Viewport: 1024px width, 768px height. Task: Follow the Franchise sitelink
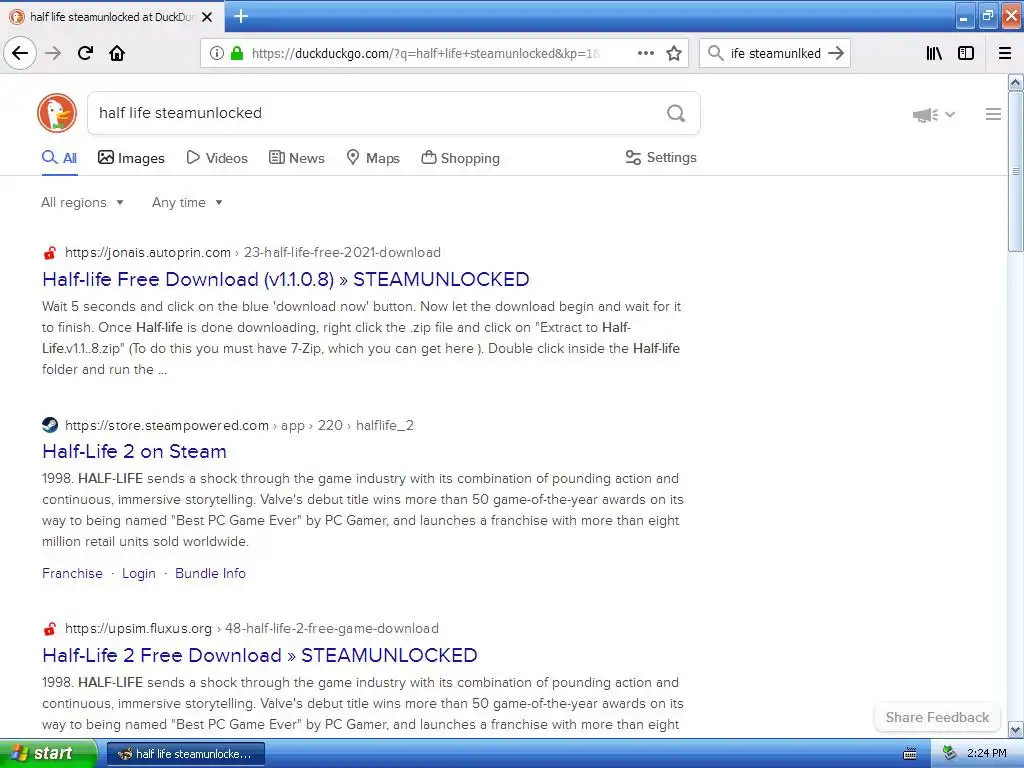click(72, 573)
